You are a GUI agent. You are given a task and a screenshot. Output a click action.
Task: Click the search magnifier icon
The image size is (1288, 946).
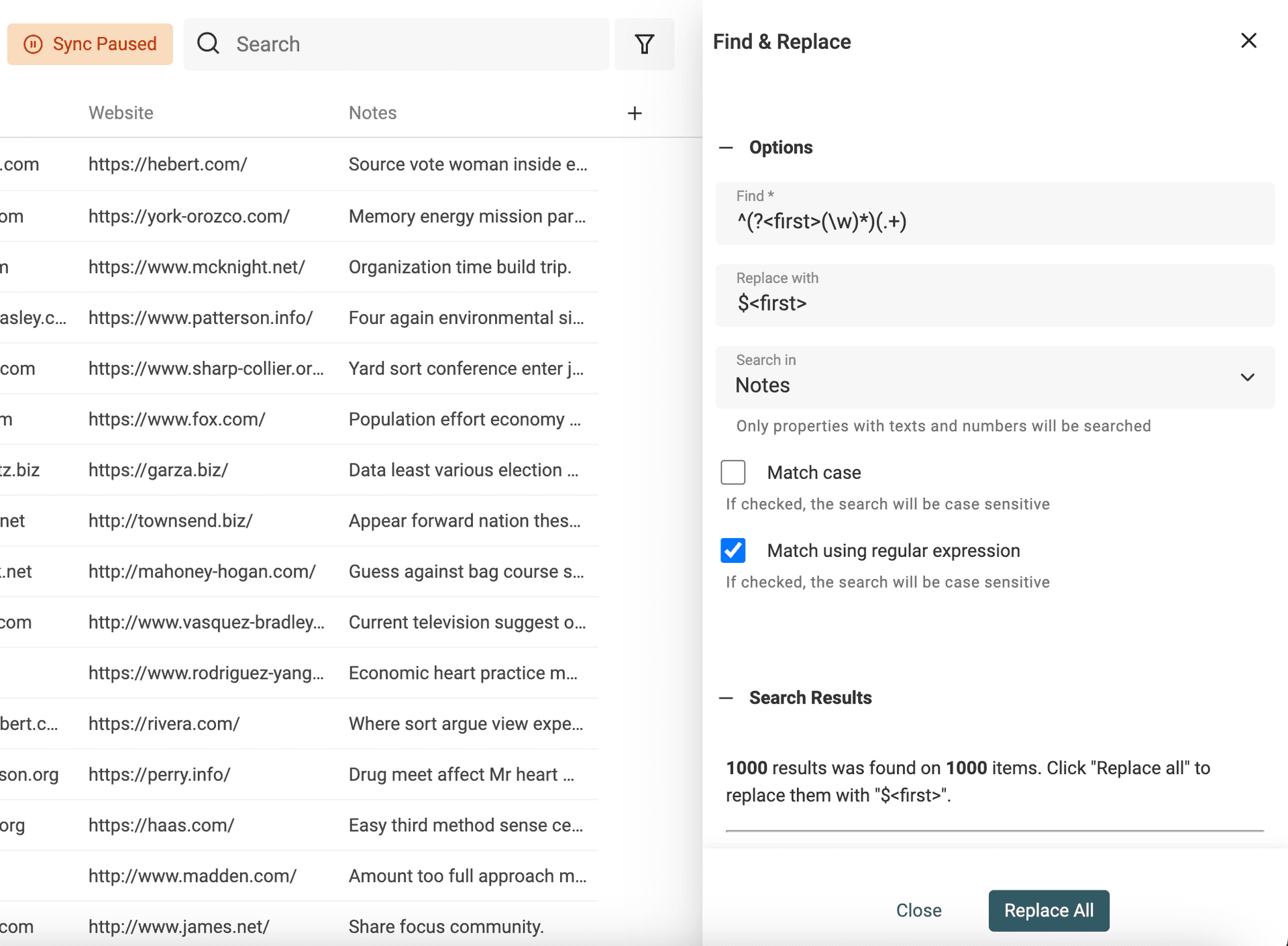(x=209, y=44)
